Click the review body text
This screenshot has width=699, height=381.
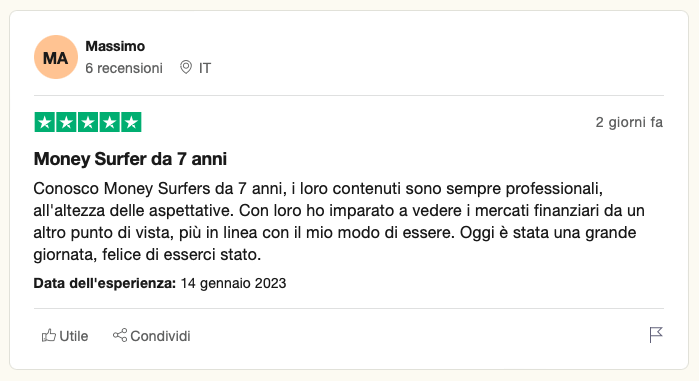click(339, 221)
